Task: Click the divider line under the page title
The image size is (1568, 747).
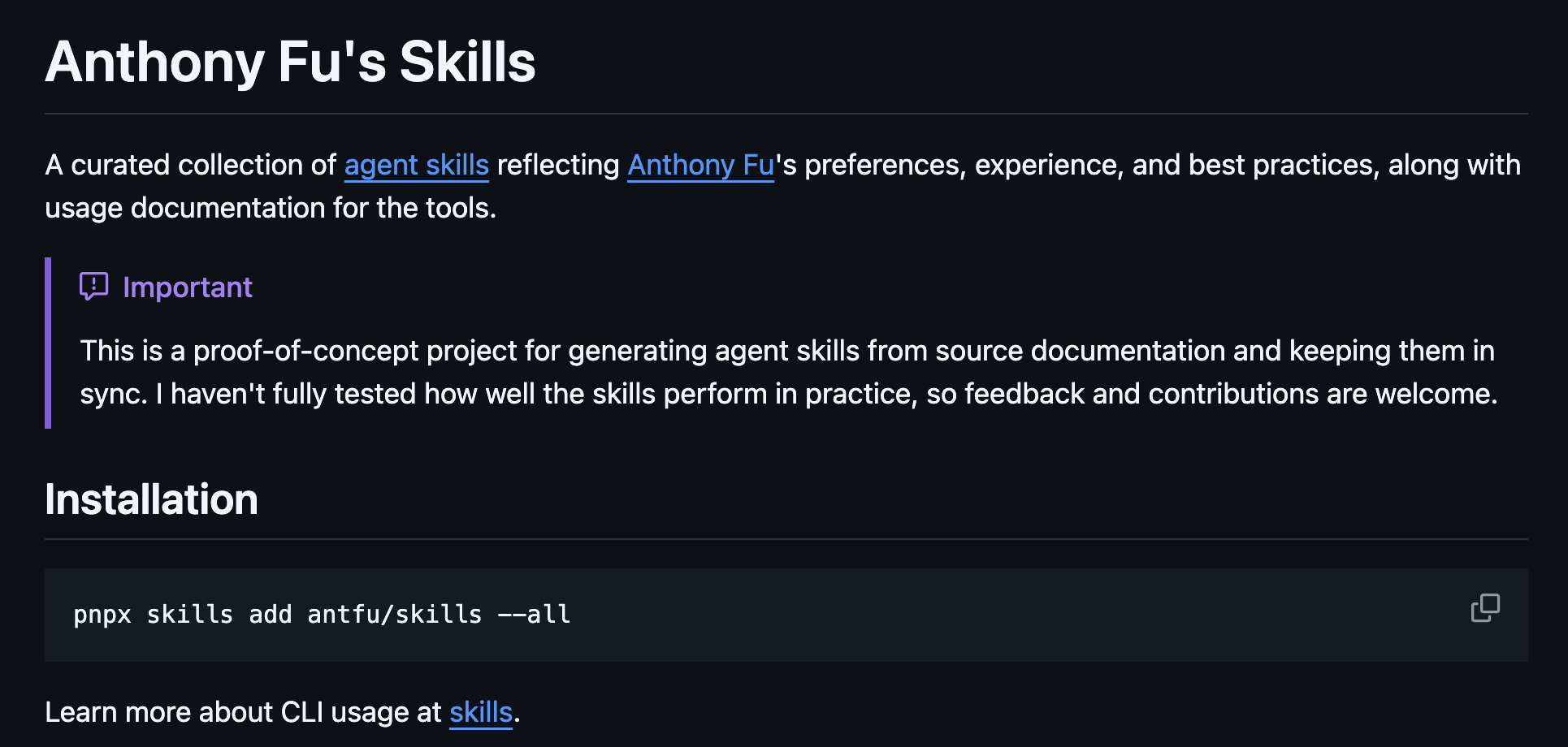Action: [x=786, y=114]
